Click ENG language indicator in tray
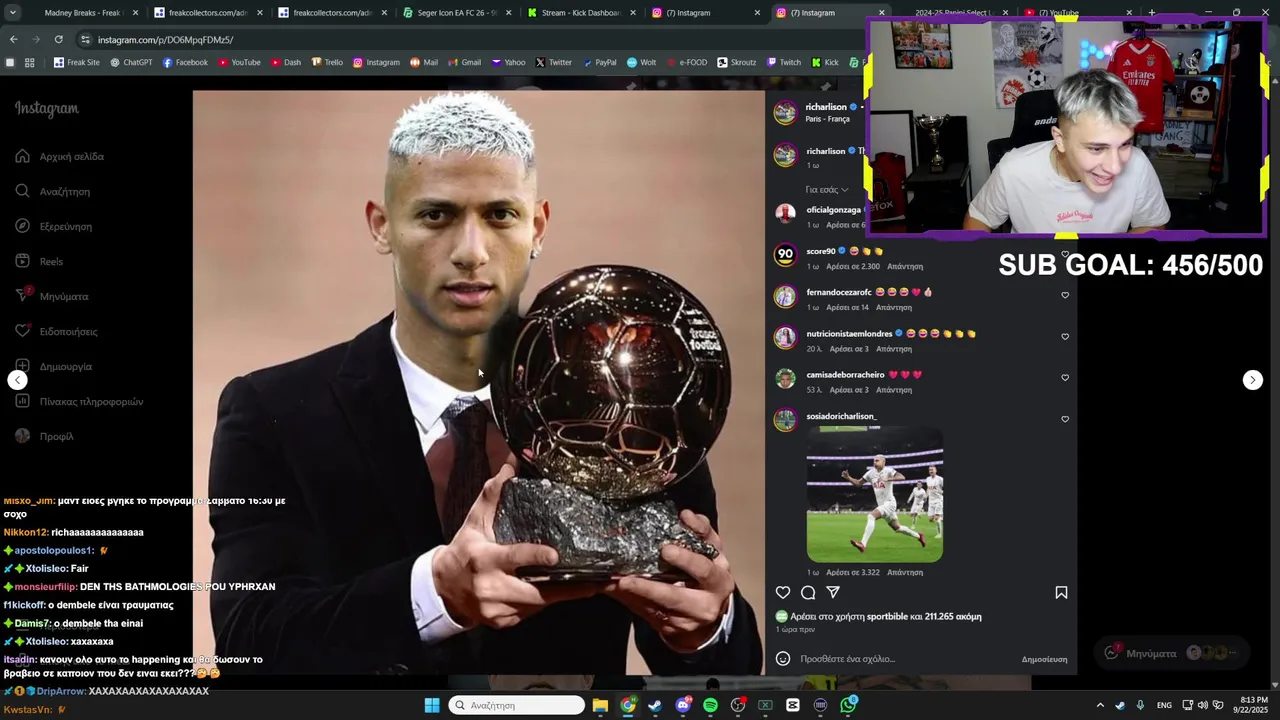The width and height of the screenshot is (1280, 720). 1164,705
